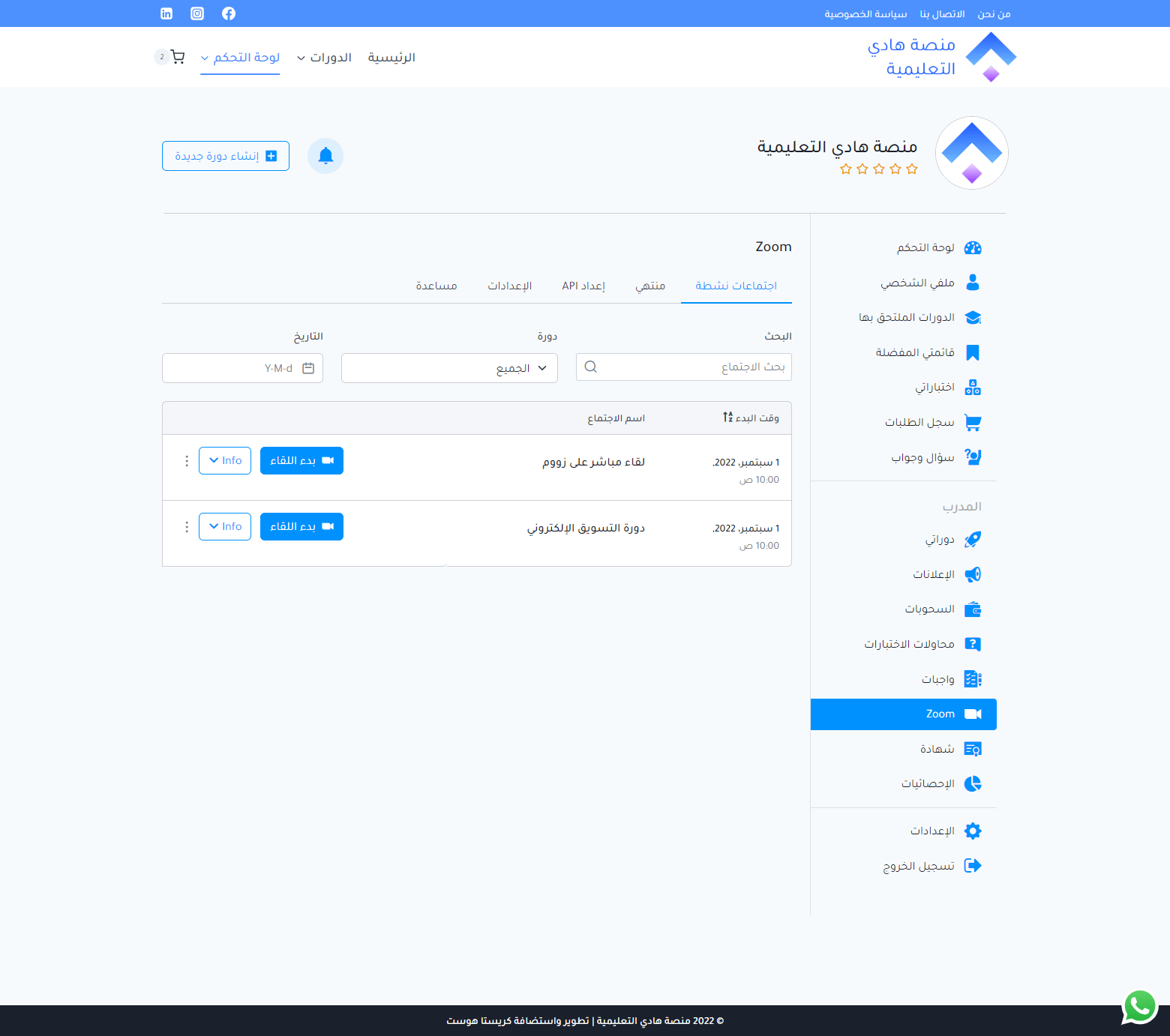Switch to الإعدادات tab

coord(510,286)
